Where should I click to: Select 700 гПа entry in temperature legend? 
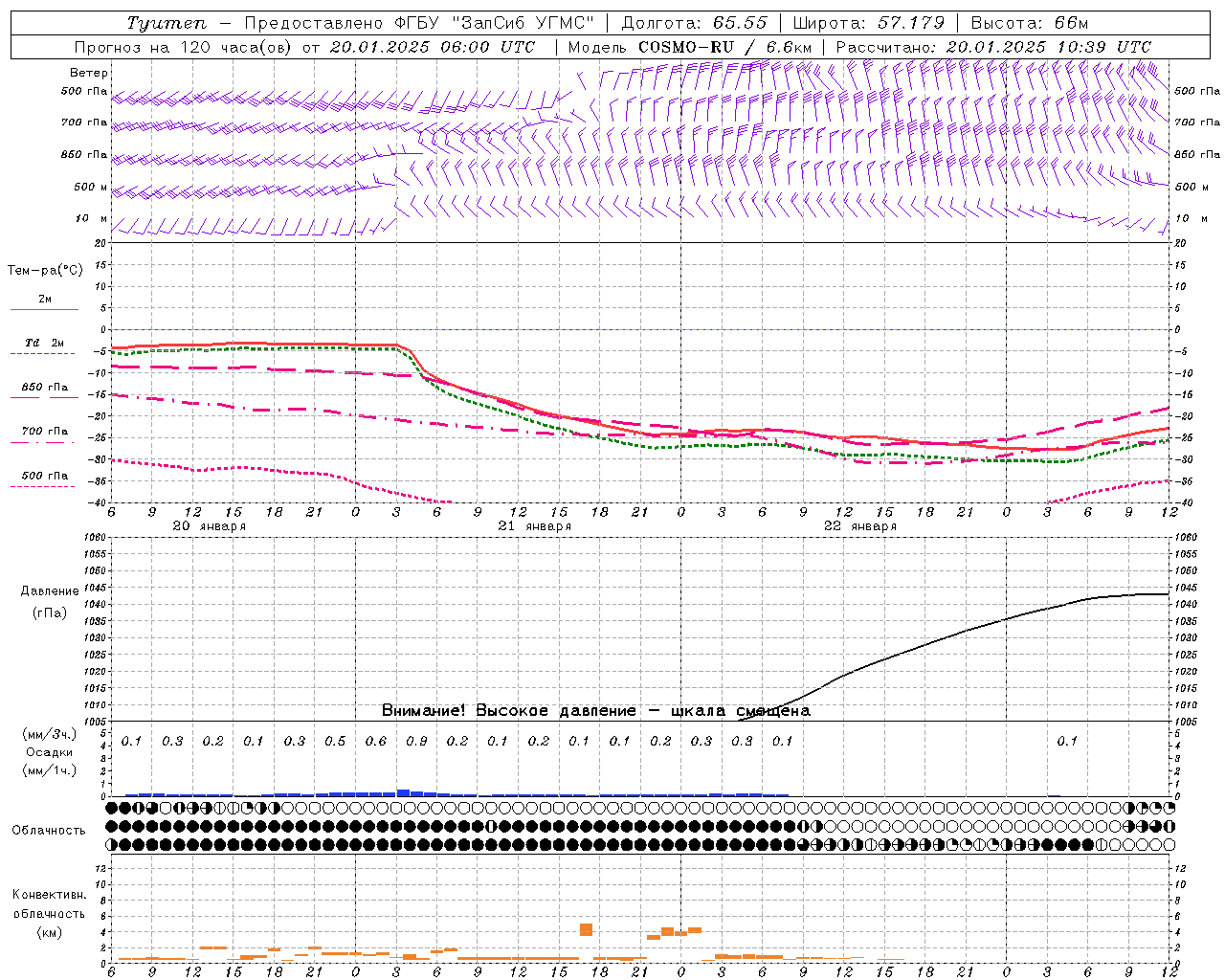click(44, 432)
